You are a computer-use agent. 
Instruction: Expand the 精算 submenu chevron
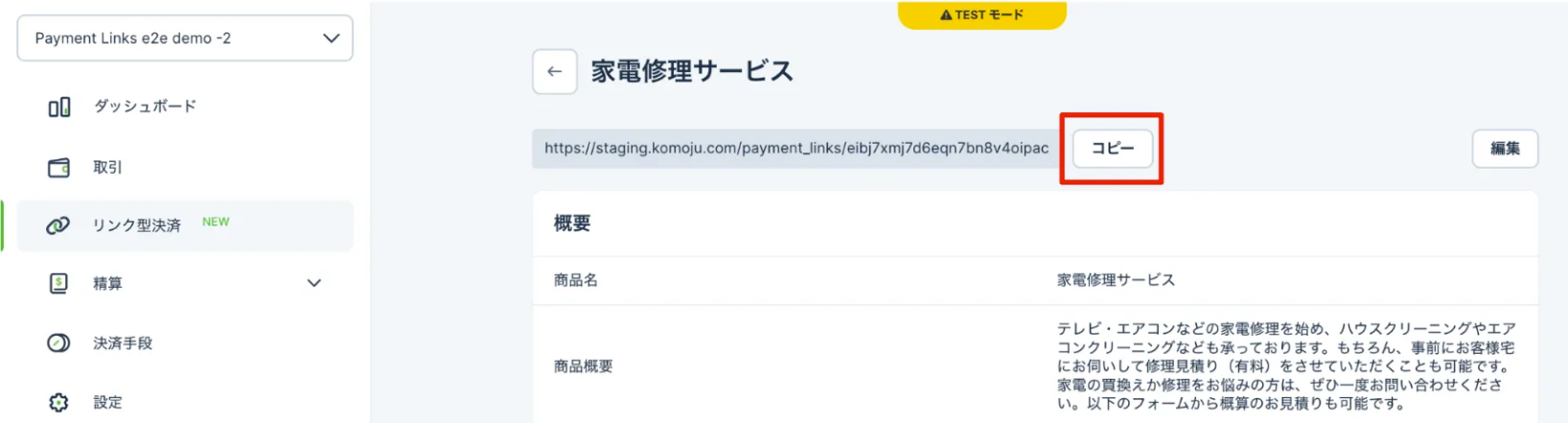[x=314, y=284]
